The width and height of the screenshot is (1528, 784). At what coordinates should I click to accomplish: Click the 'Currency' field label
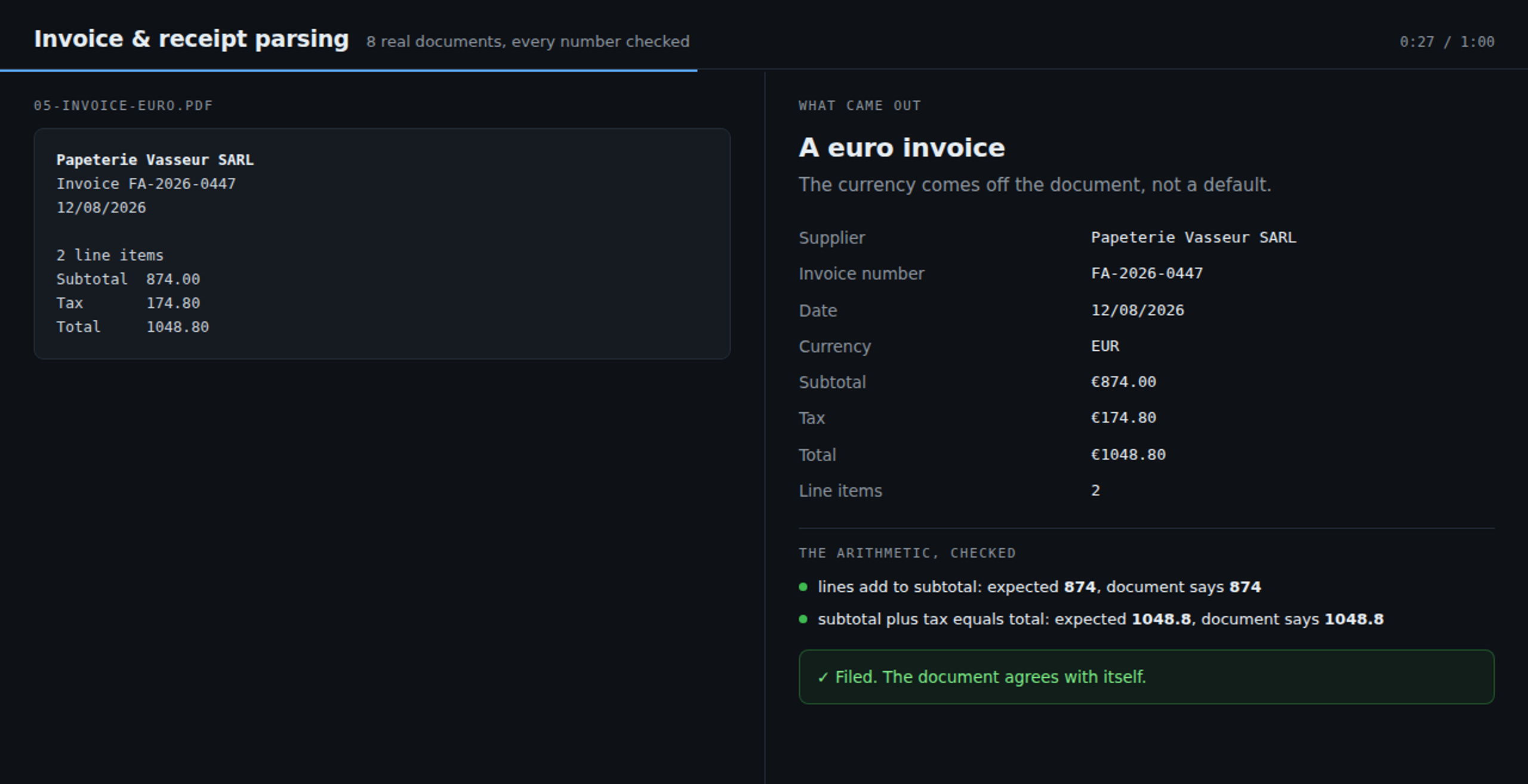[x=835, y=347]
